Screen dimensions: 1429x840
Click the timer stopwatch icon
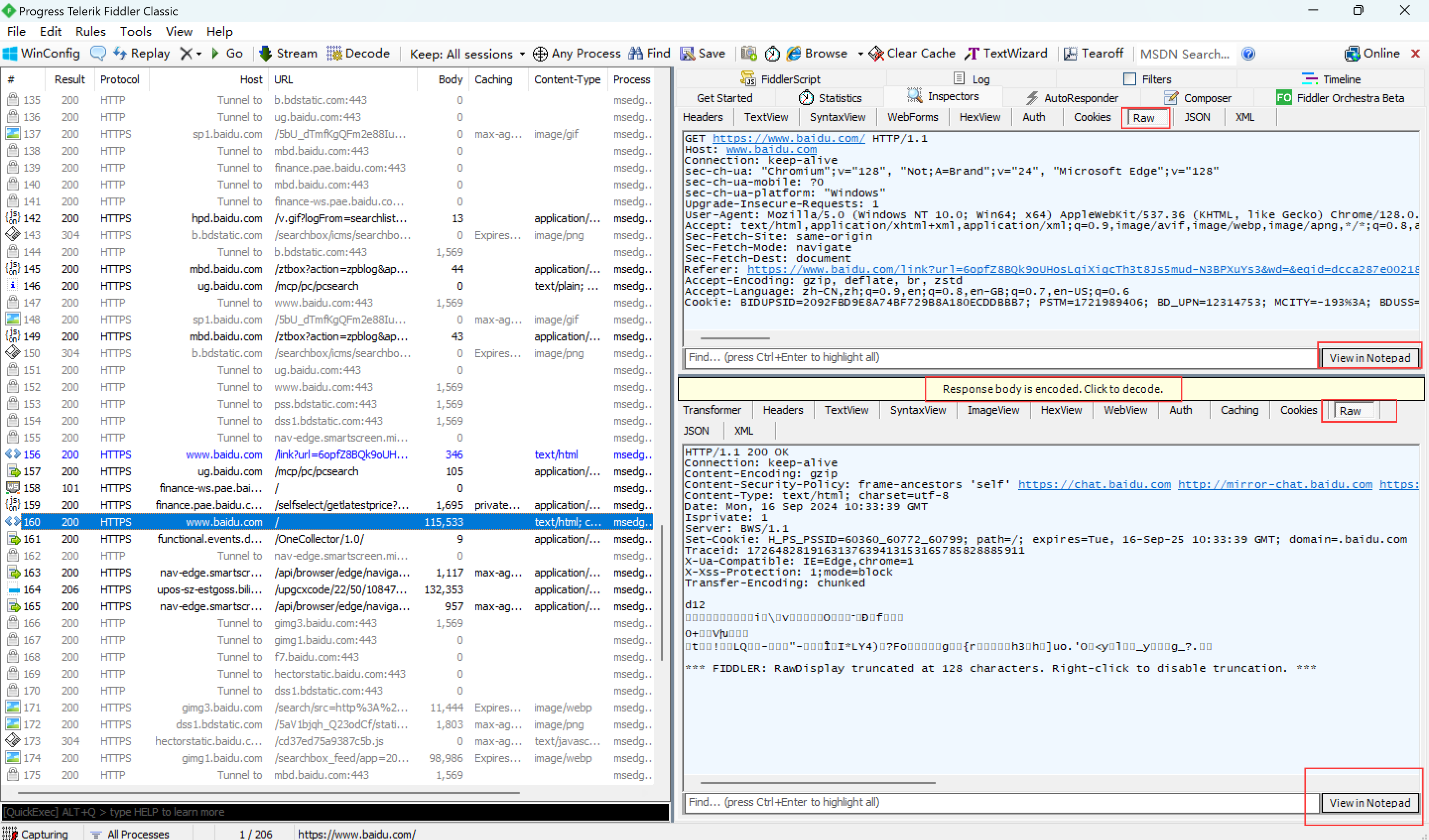[x=773, y=53]
